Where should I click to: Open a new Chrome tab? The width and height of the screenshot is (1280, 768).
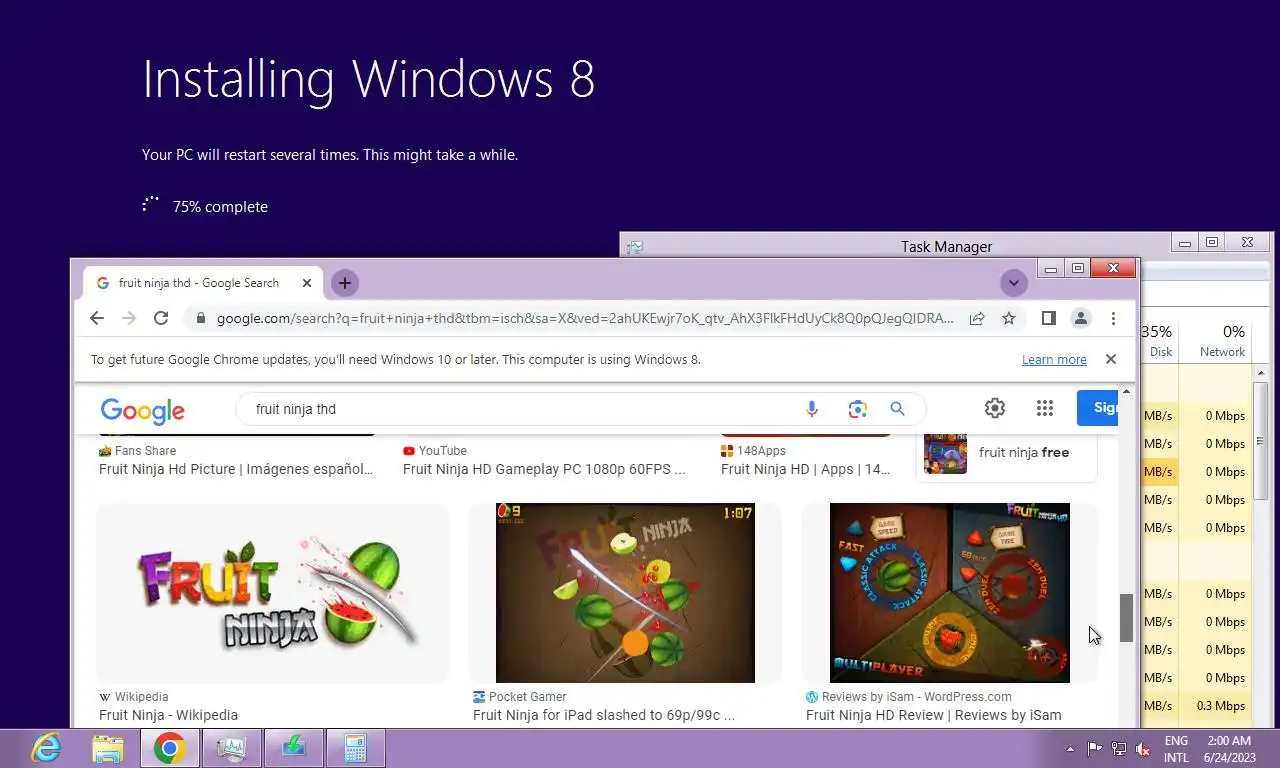click(x=345, y=283)
